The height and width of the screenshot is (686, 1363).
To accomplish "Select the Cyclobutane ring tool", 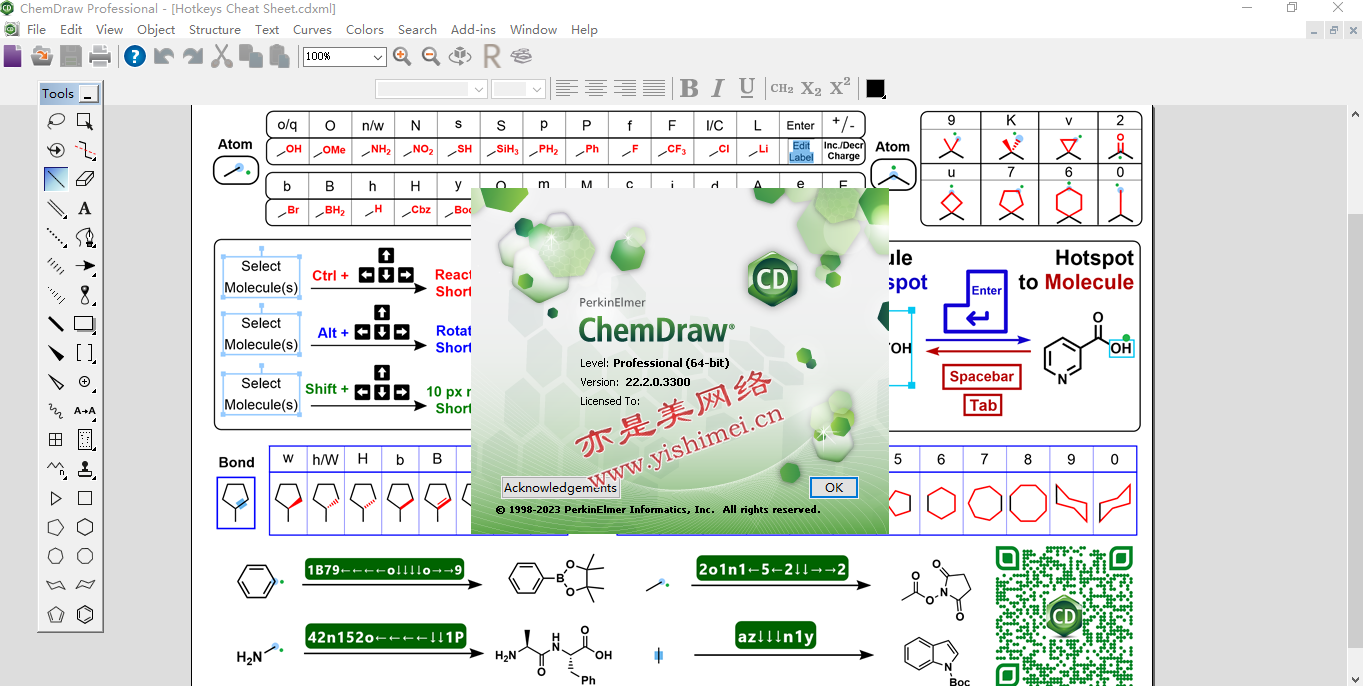I will [85, 498].
